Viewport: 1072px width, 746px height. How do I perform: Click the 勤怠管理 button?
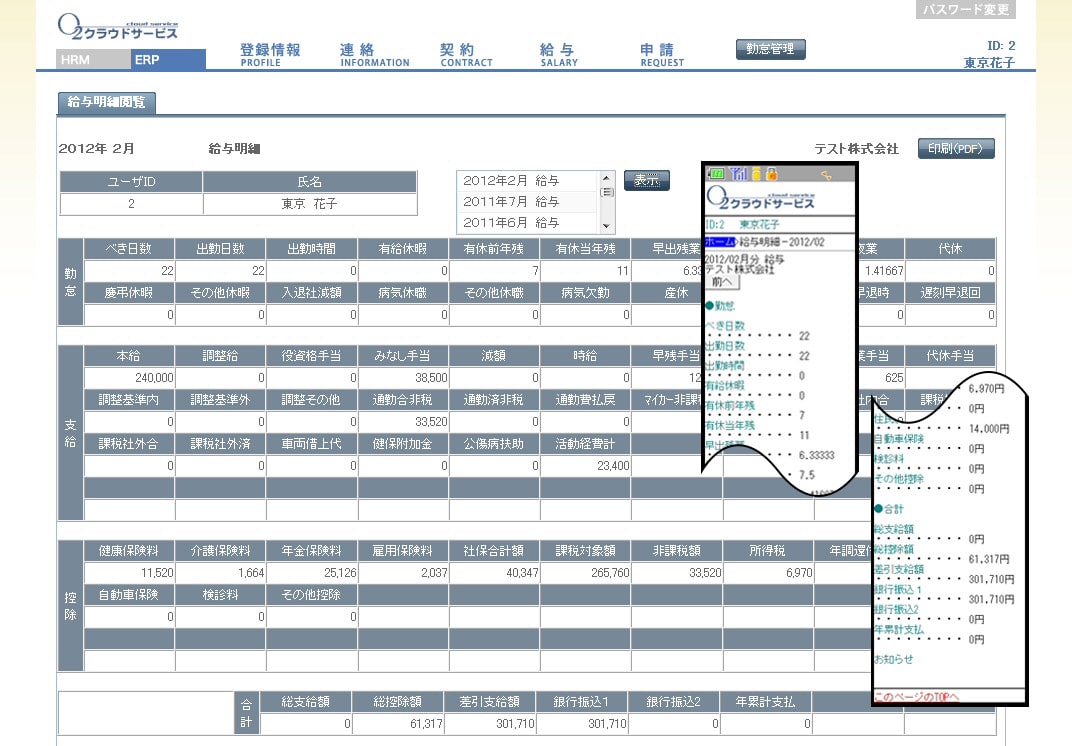click(770, 49)
